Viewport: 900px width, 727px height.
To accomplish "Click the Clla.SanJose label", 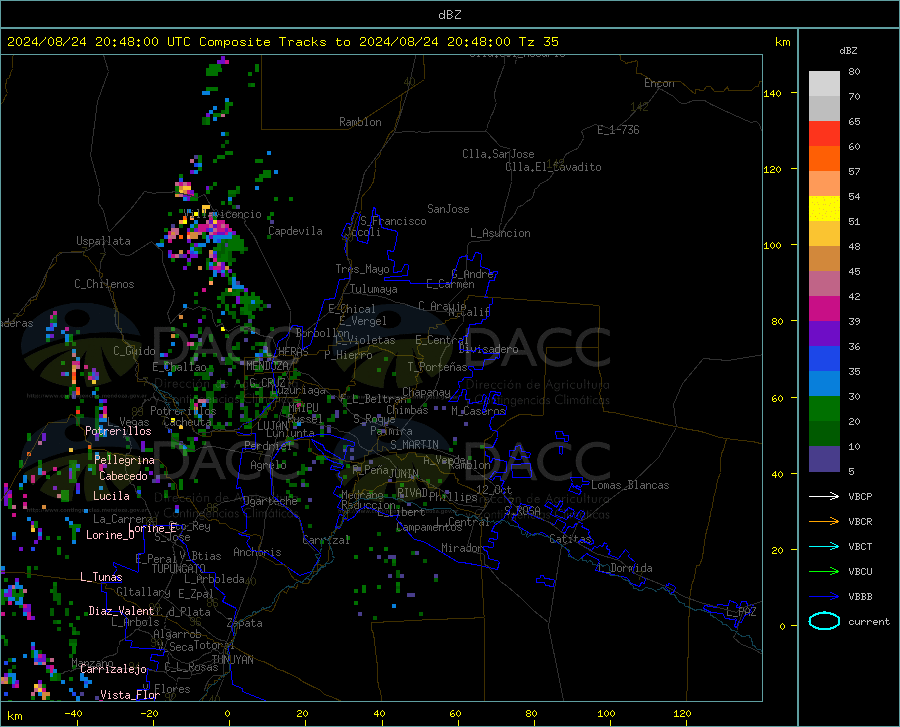I will 498,154.
